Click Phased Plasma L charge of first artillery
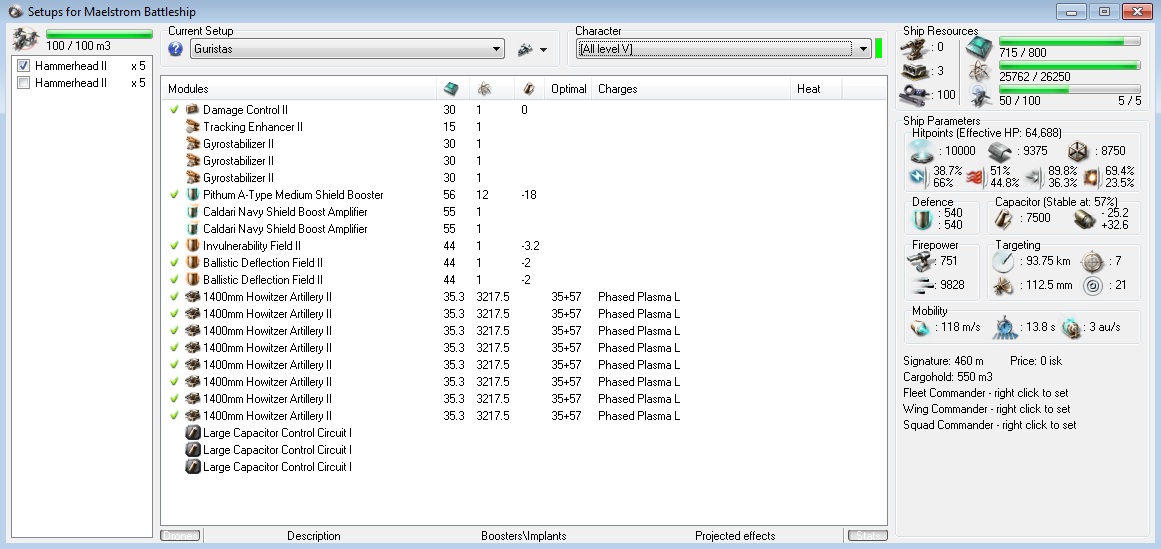Viewport: 1161px width, 549px height. (x=638, y=297)
